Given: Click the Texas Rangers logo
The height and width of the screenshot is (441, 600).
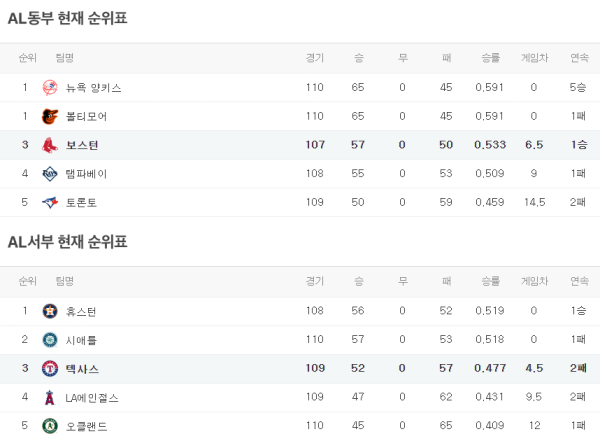Looking at the screenshot, I should point(50,369).
